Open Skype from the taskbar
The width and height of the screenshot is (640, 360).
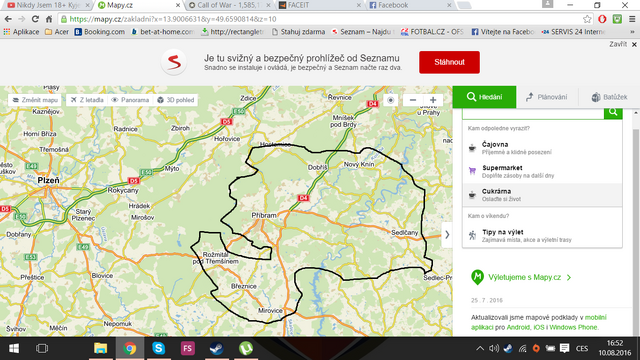[158, 348]
